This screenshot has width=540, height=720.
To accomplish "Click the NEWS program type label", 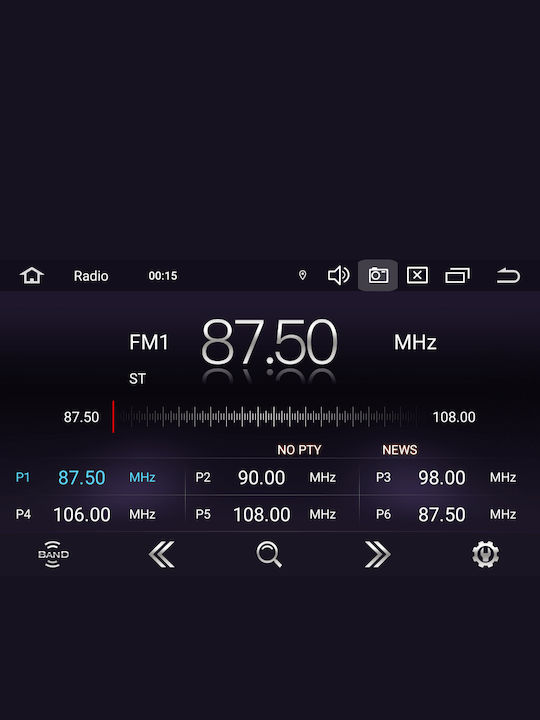I will 399,450.
